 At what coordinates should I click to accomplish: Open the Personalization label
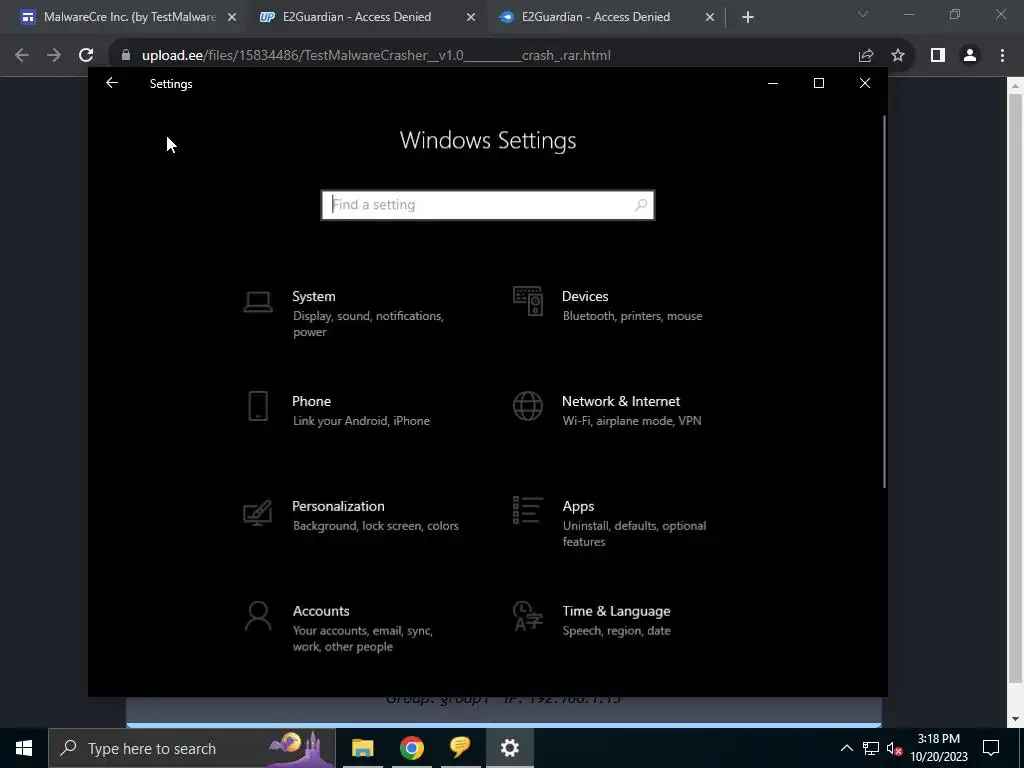pos(338,506)
